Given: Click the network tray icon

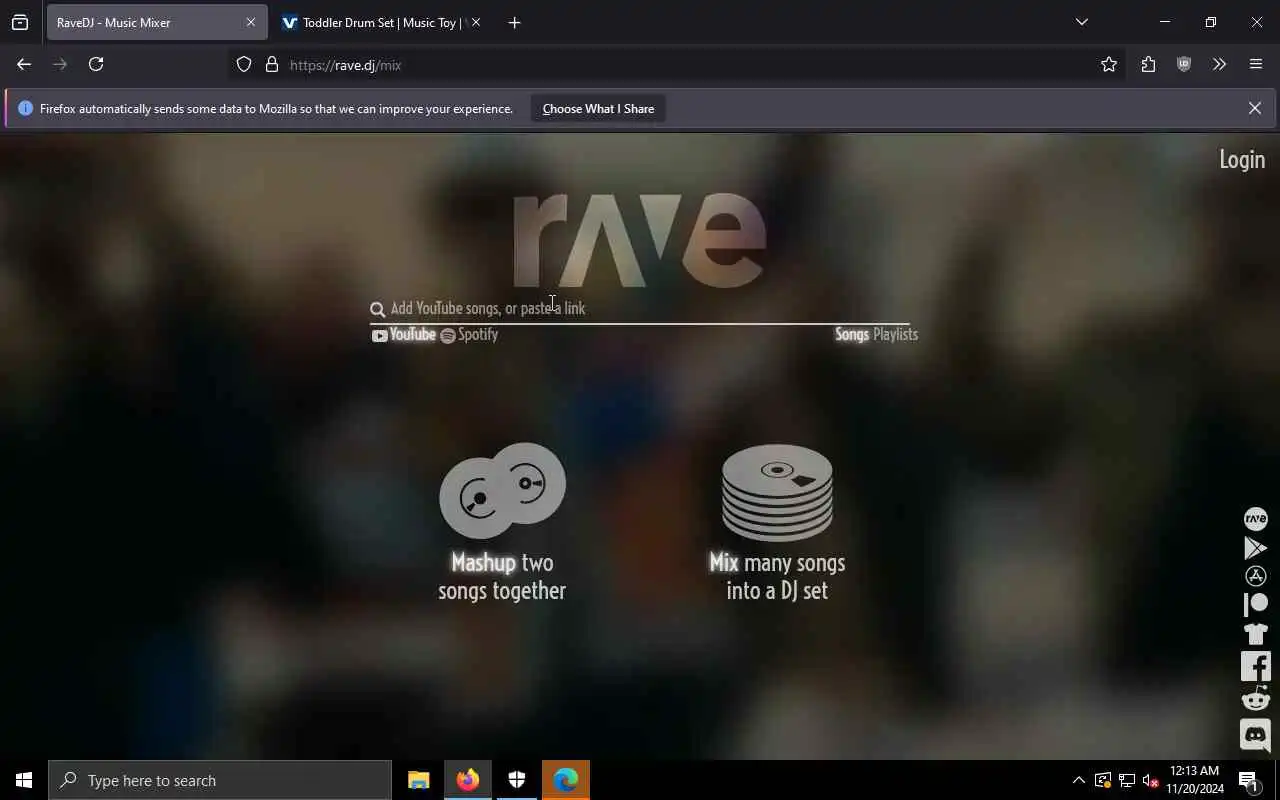Looking at the screenshot, I should point(1127,780).
